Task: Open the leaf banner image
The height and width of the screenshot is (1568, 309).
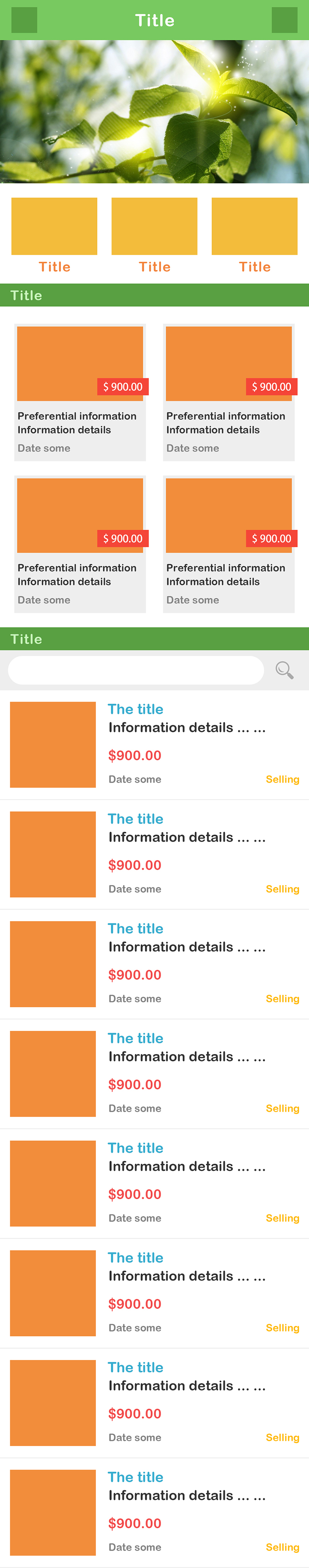Action: pyautogui.click(x=154, y=111)
